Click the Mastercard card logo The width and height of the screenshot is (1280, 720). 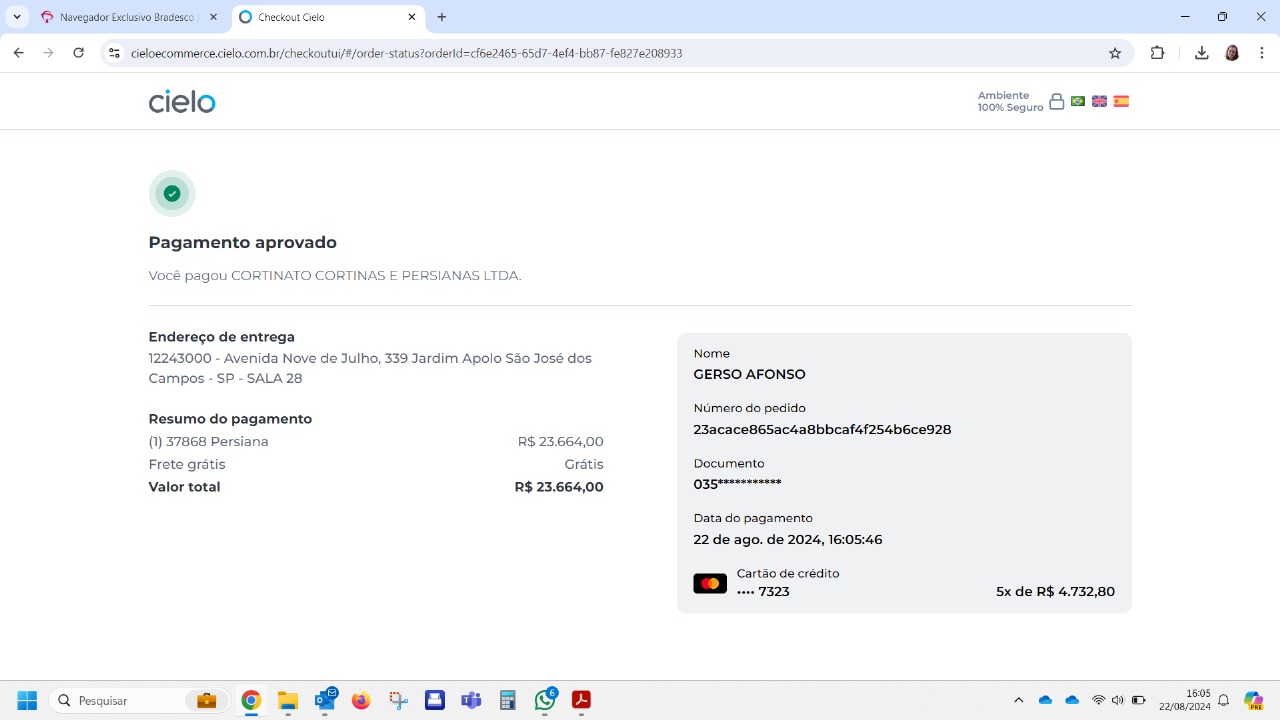710,583
